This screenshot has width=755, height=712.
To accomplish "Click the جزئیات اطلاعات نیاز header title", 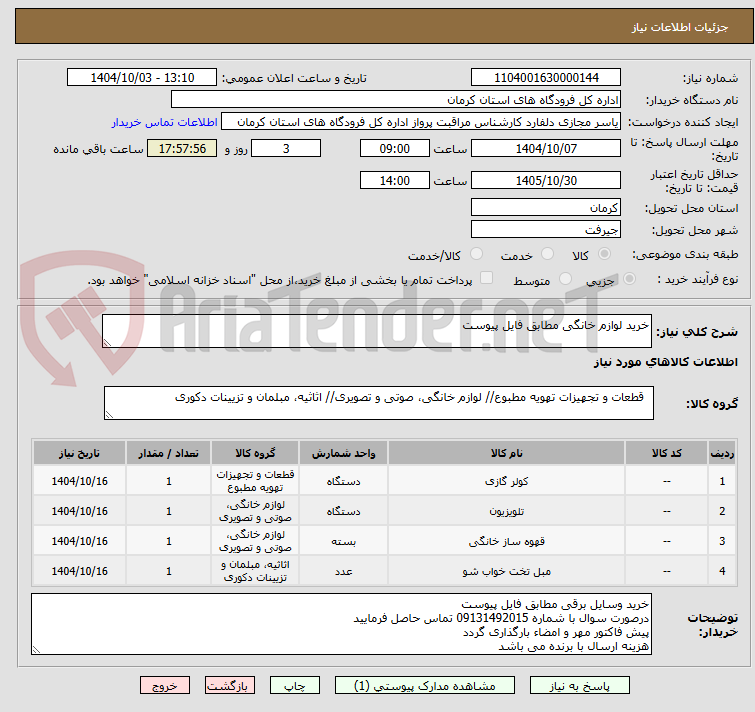I will [680, 27].
